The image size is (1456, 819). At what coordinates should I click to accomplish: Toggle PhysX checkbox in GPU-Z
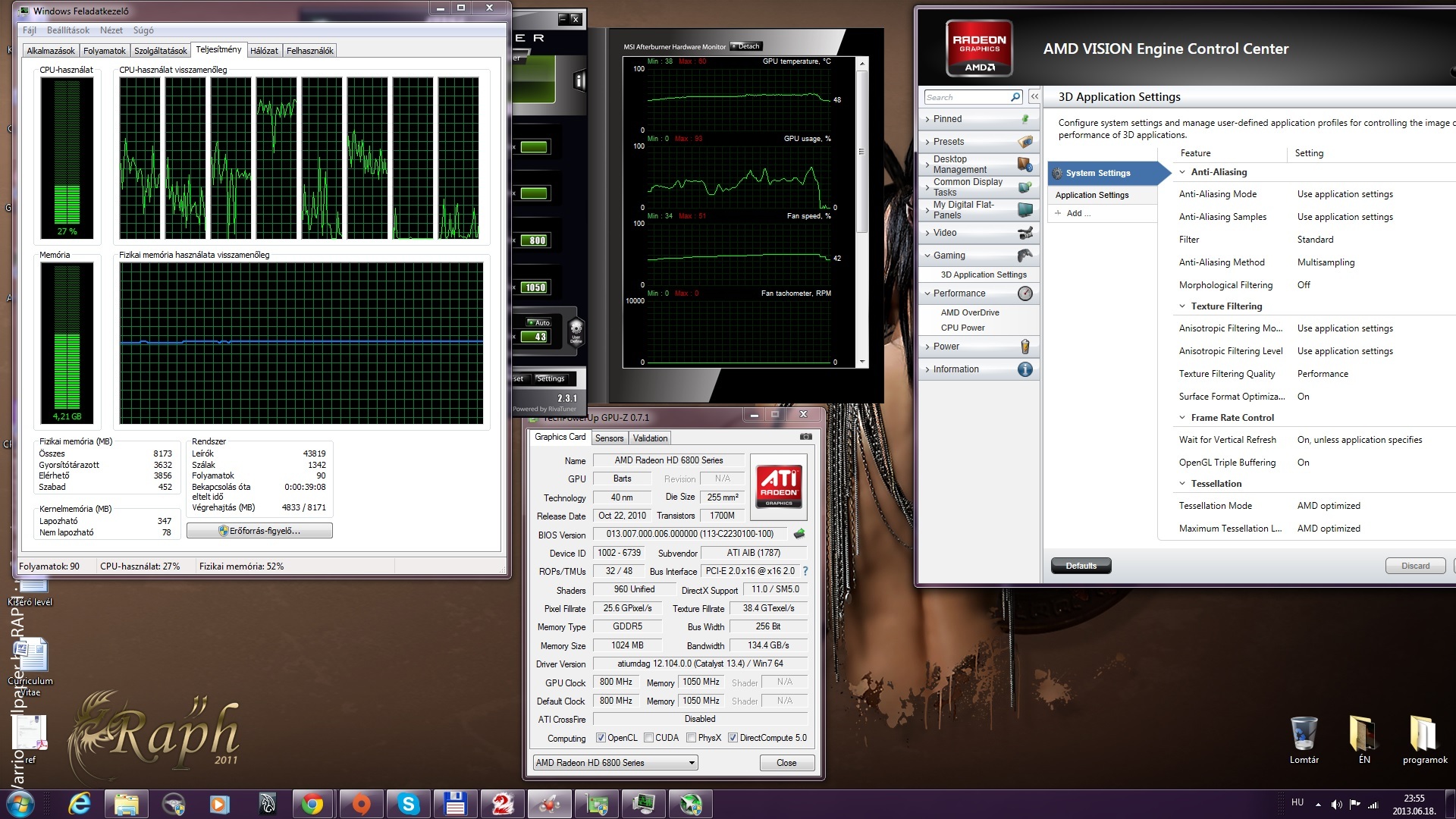pyautogui.click(x=691, y=738)
